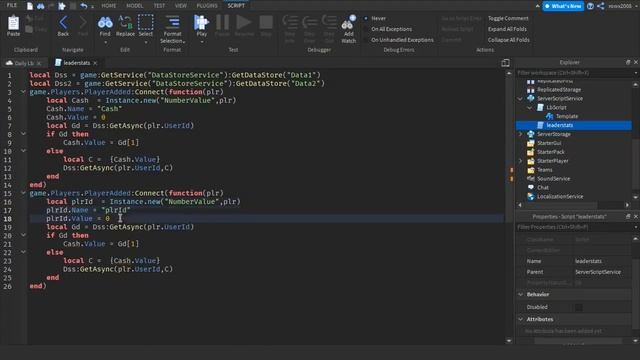640x360 pixels.
Task: Collapse the LbScript tree node
Action: point(530,107)
